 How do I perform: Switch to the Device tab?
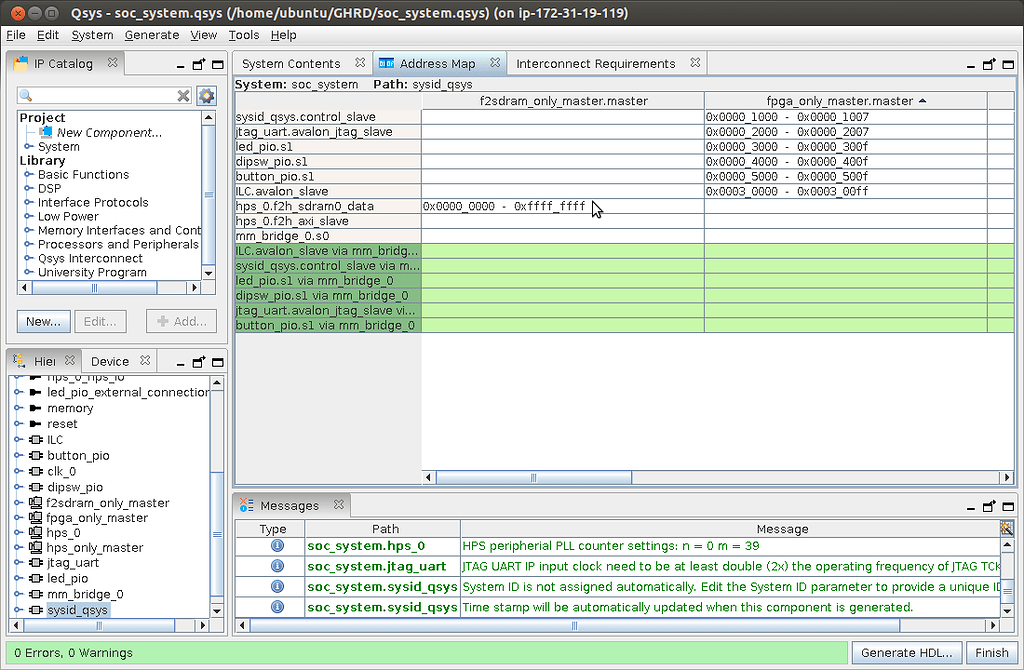click(110, 361)
